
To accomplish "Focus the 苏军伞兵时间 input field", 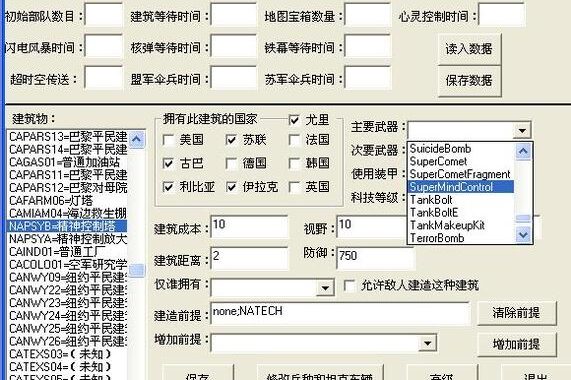I will pyautogui.click(x=367, y=77).
